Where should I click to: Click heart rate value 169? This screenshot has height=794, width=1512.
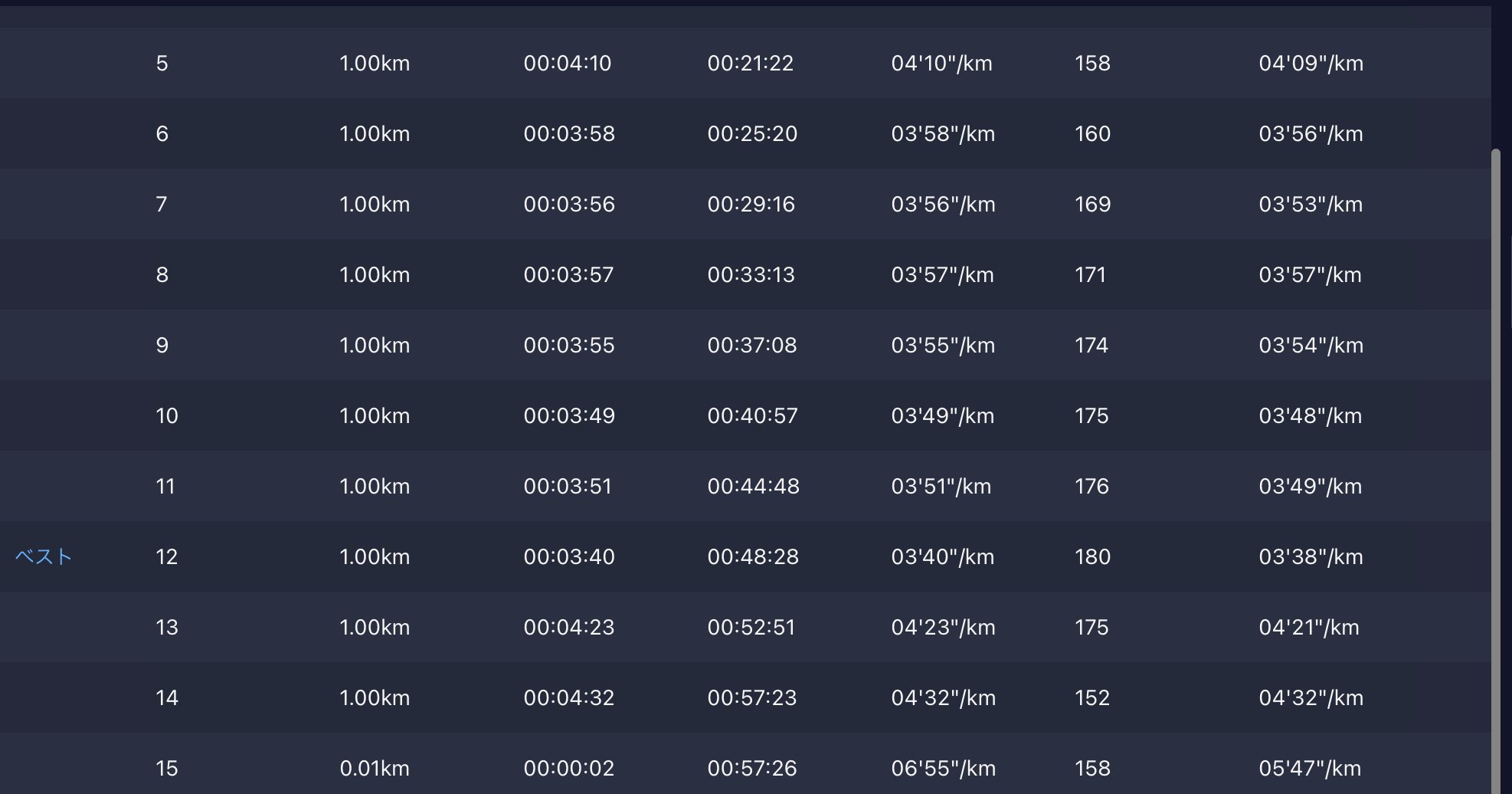click(x=1092, y=204)
